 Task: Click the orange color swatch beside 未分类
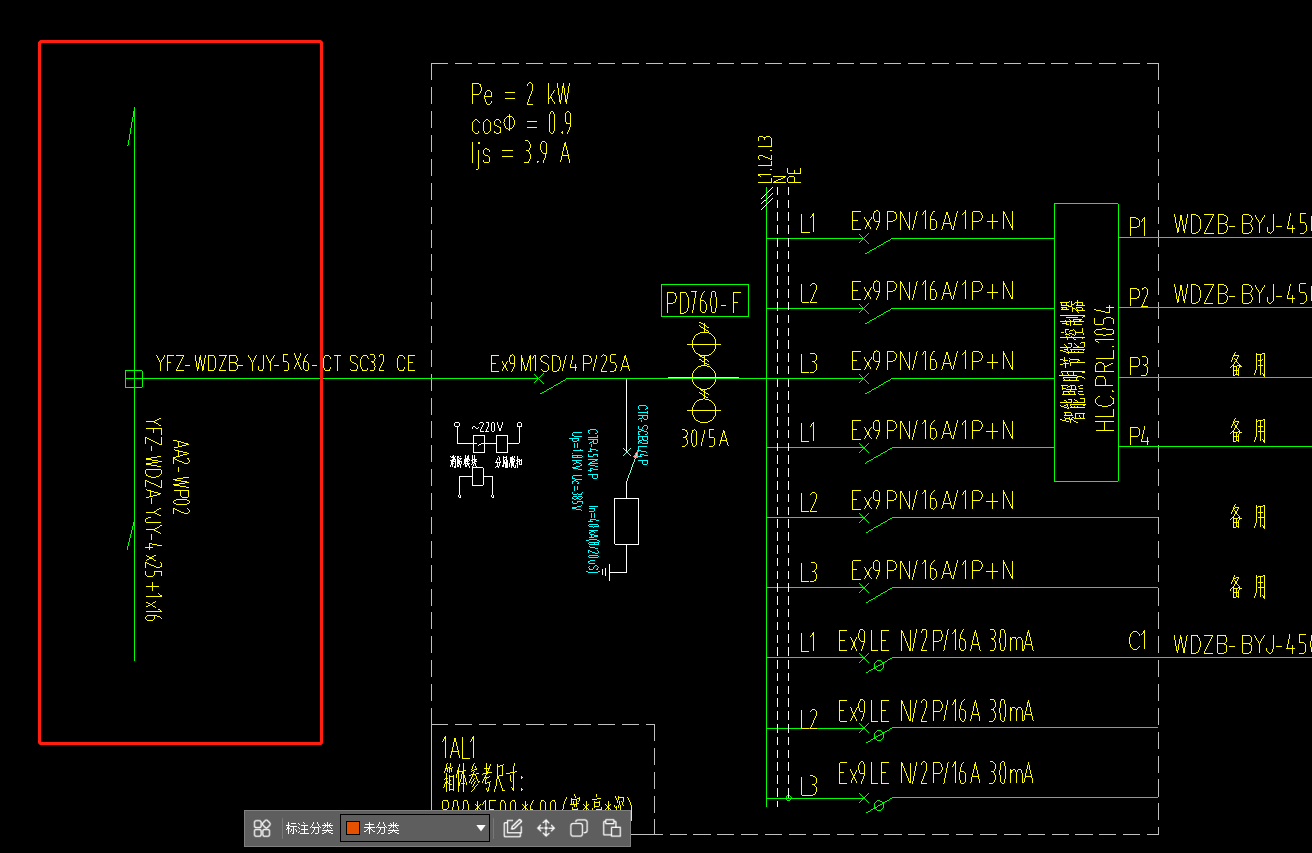pyautogui.click(x=352, y=828)
